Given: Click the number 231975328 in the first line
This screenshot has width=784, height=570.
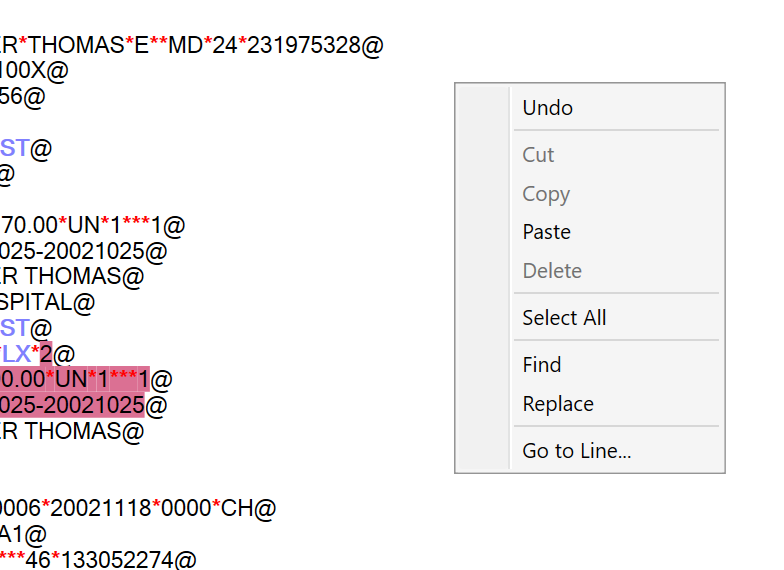Looking at the screenshot, I should pyautogui.click(x=309, y=46).
